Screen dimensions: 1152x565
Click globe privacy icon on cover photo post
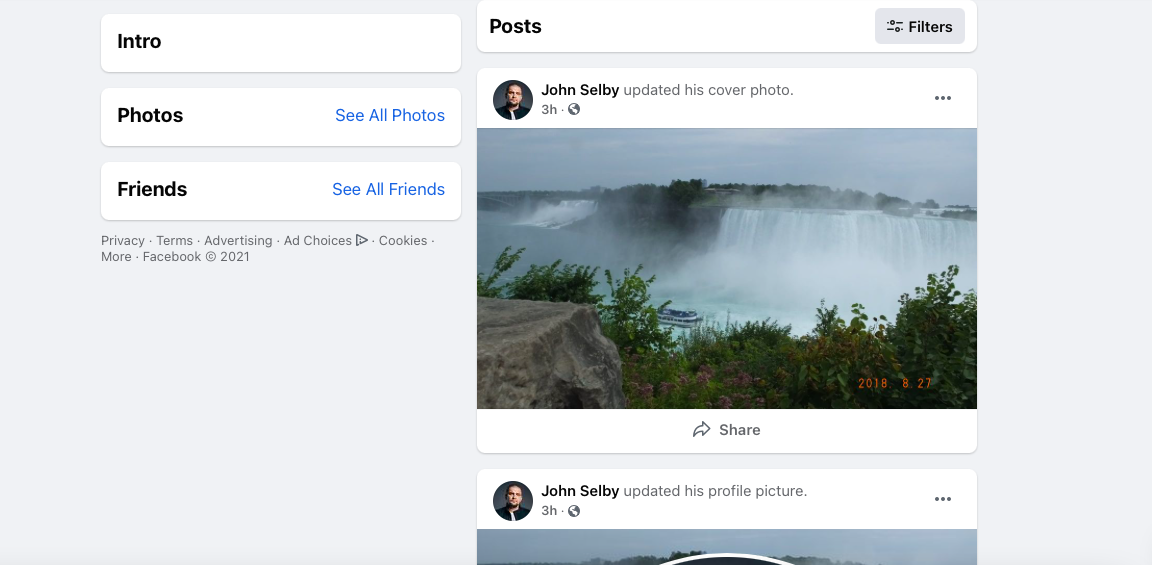(574, 109)
